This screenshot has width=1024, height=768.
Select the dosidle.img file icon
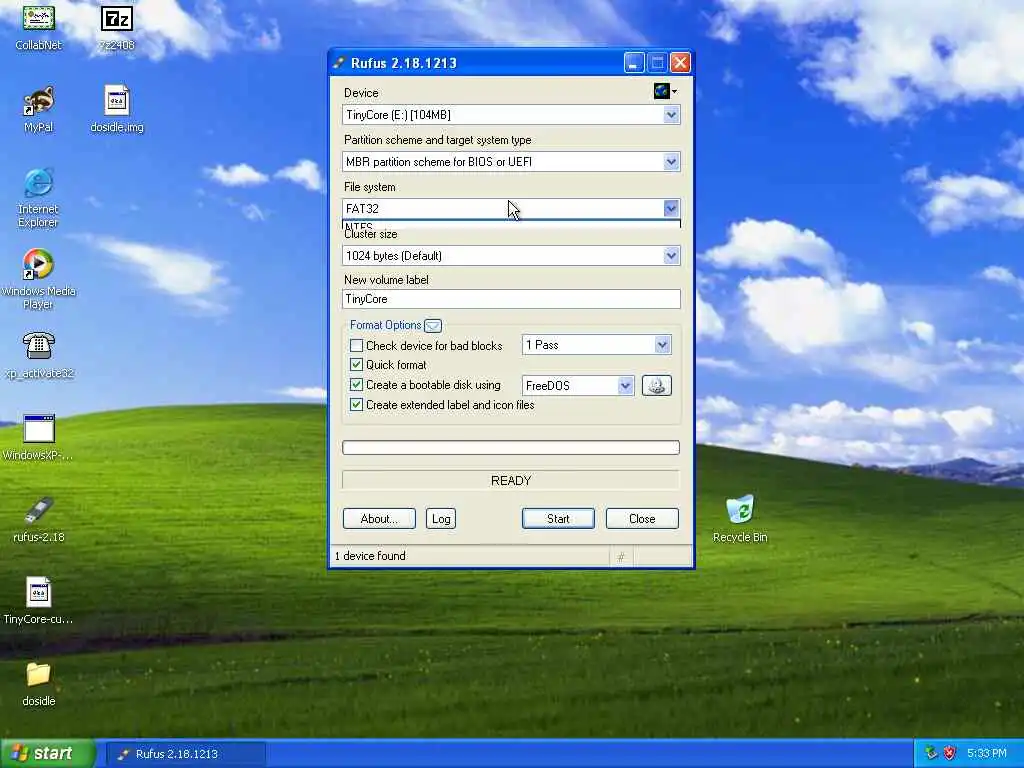[117, 109]
